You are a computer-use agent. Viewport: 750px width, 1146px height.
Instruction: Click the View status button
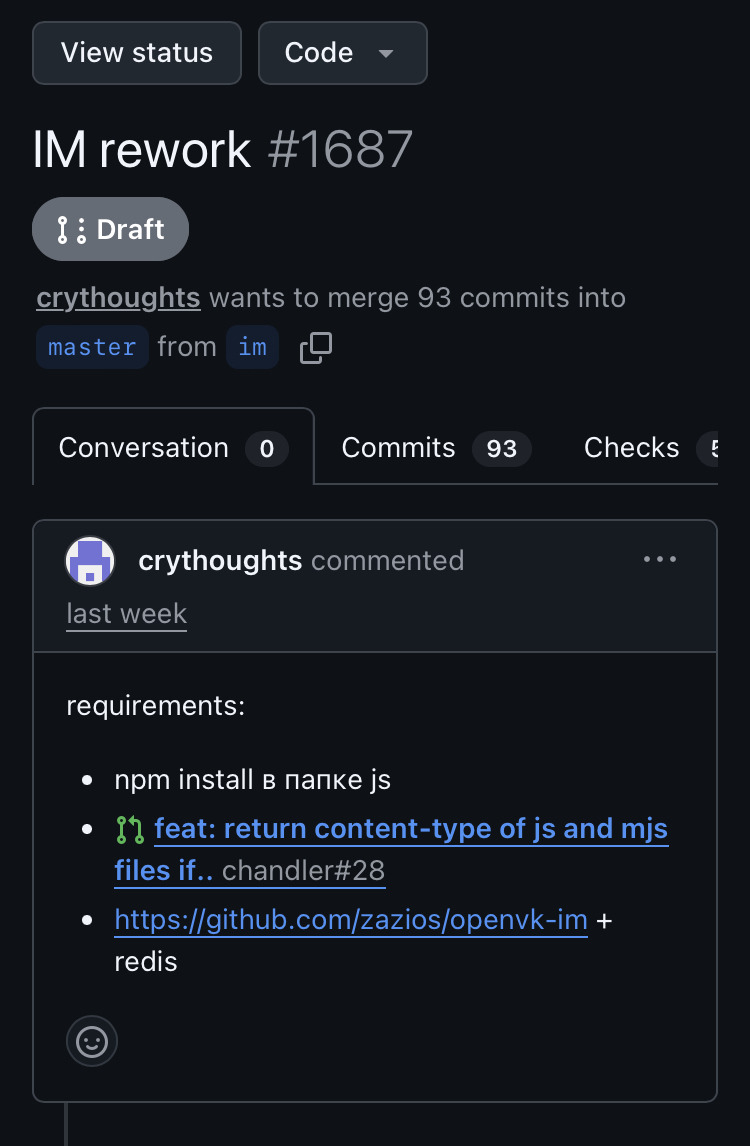pyautogui.click(x=137, y=53)
